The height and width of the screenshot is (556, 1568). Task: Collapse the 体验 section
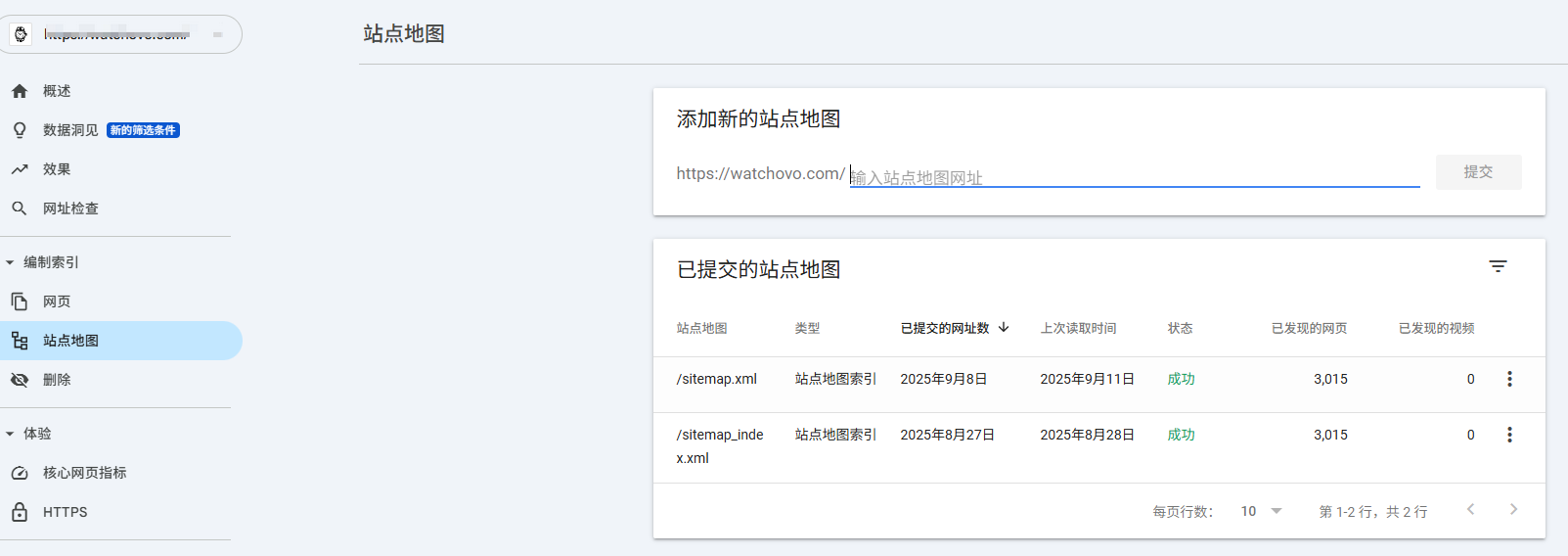[10, 434]
